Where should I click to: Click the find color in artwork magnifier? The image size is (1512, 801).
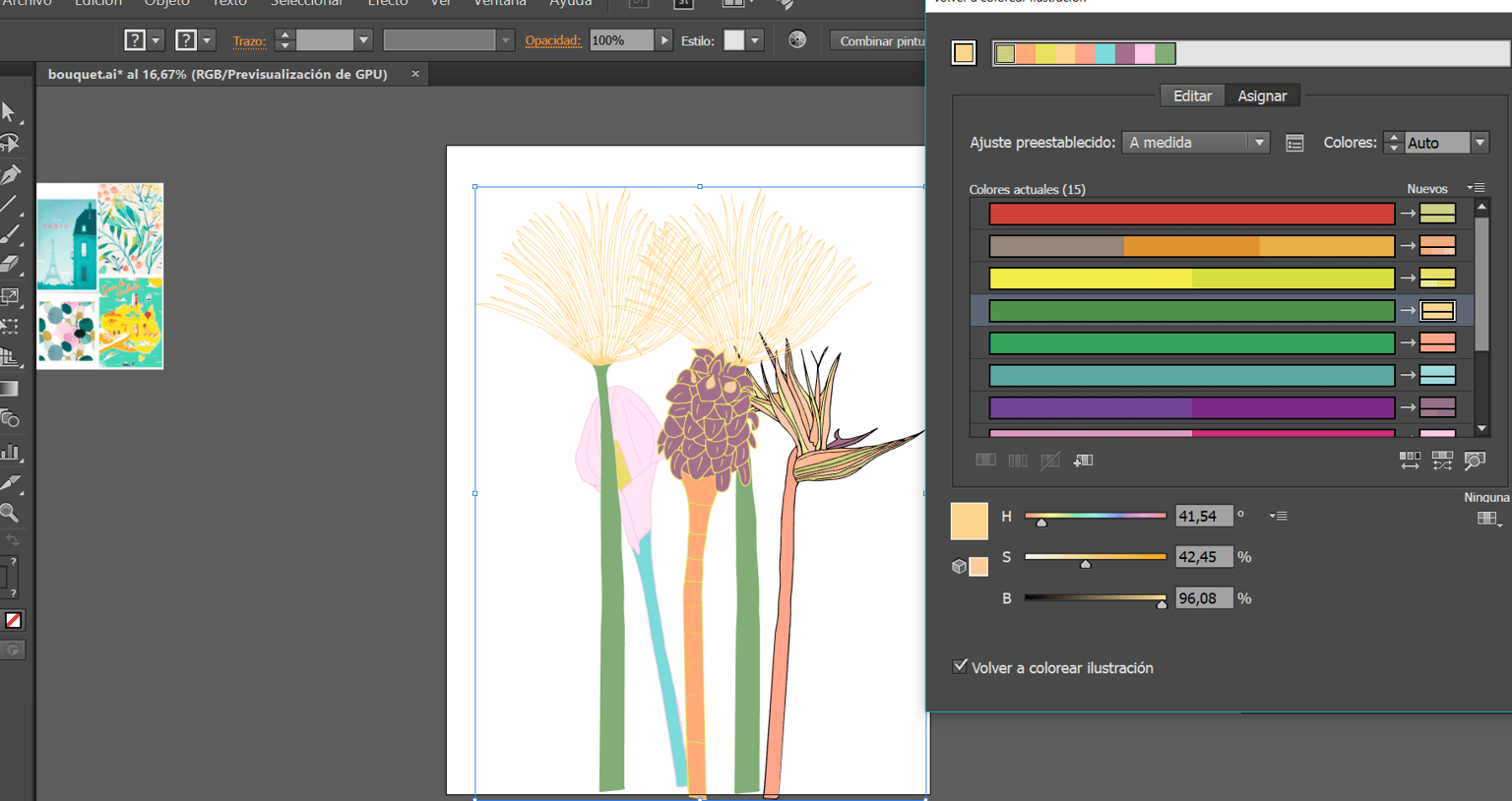coord(1475,461)
